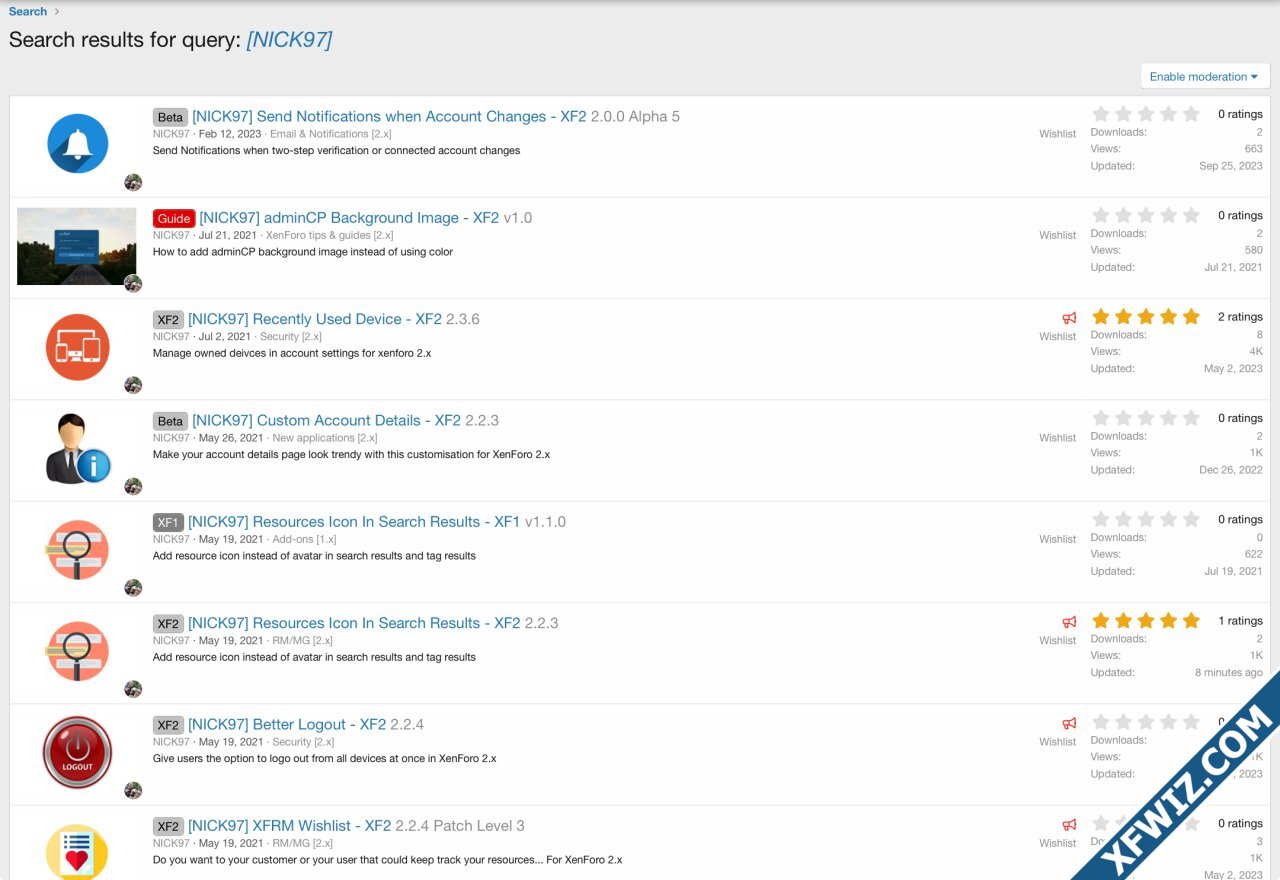Open XenForo tips & guides [2.x] category

330,235
